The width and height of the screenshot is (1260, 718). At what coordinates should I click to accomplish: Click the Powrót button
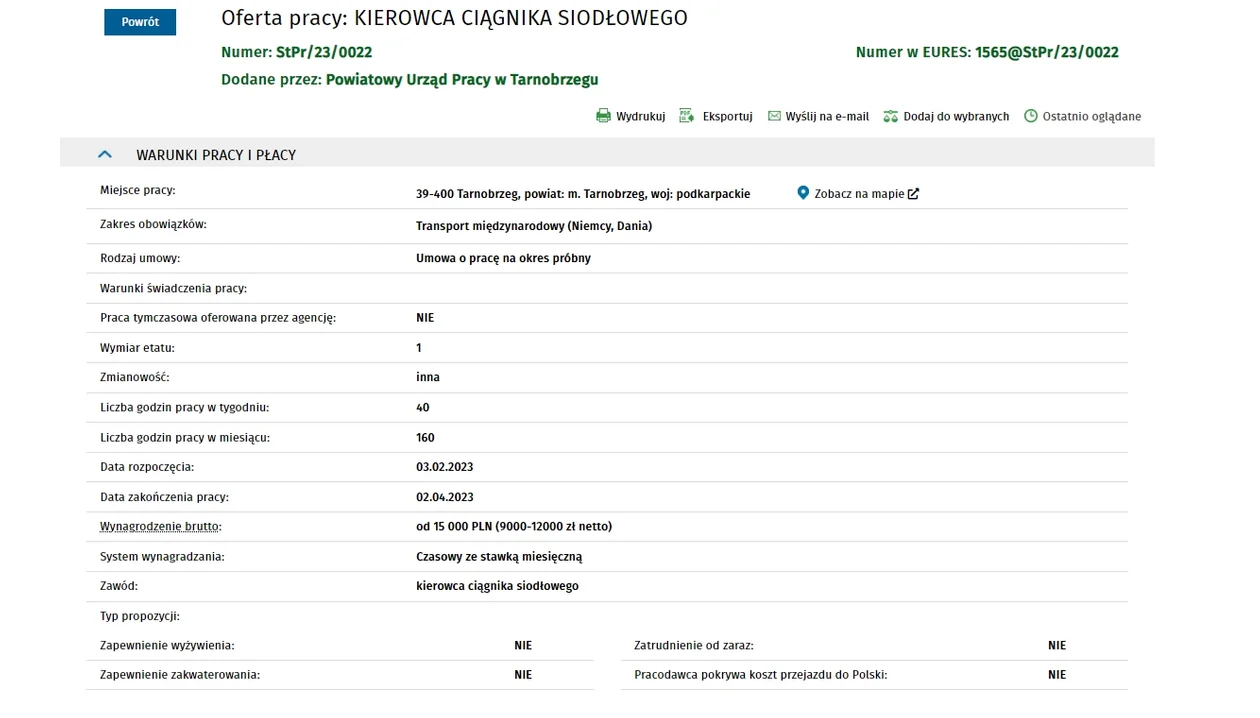point(140,22)
